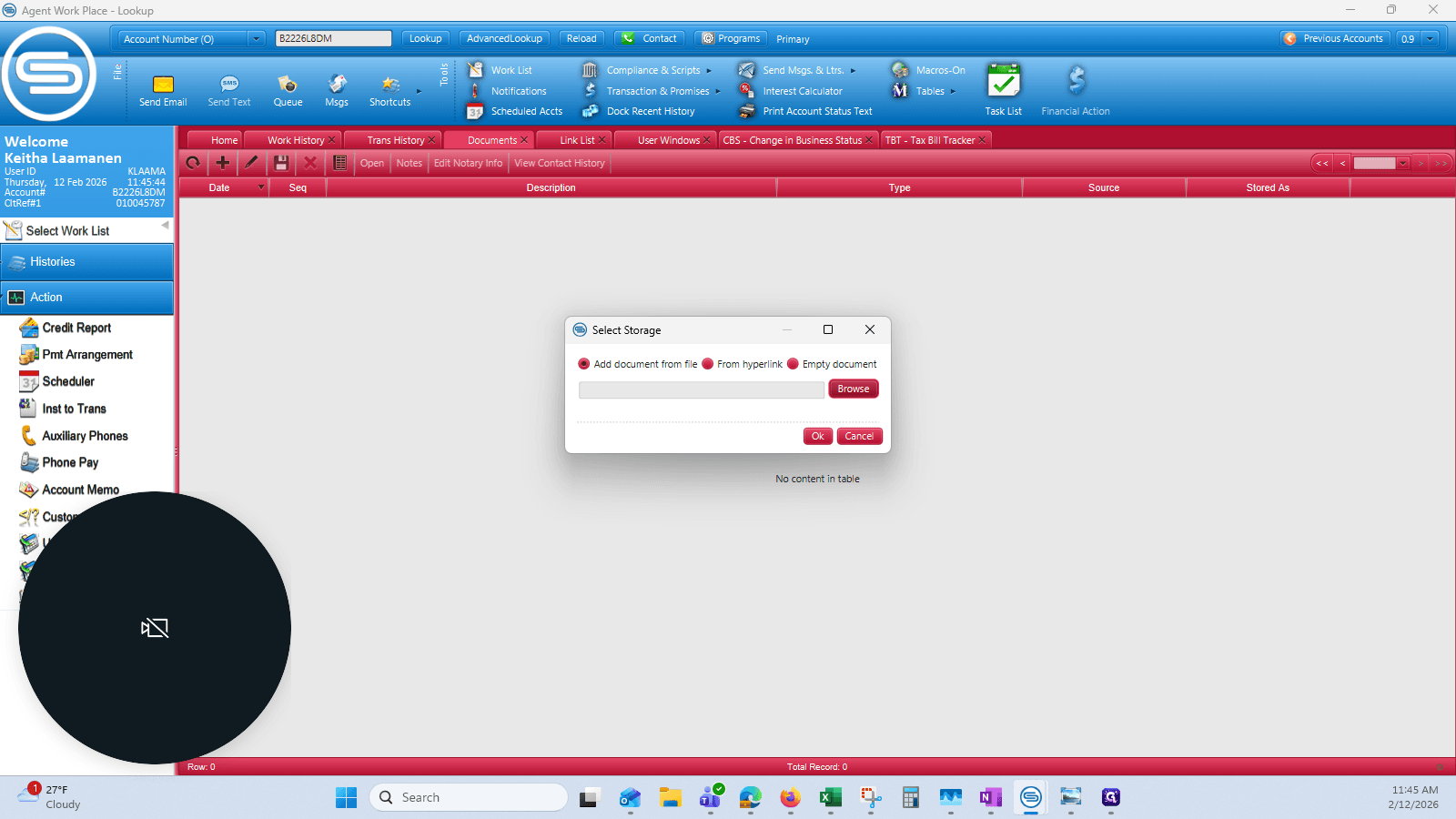
Task: Click the Browse button in the Select Storage dialog
Action: (854, 389)
